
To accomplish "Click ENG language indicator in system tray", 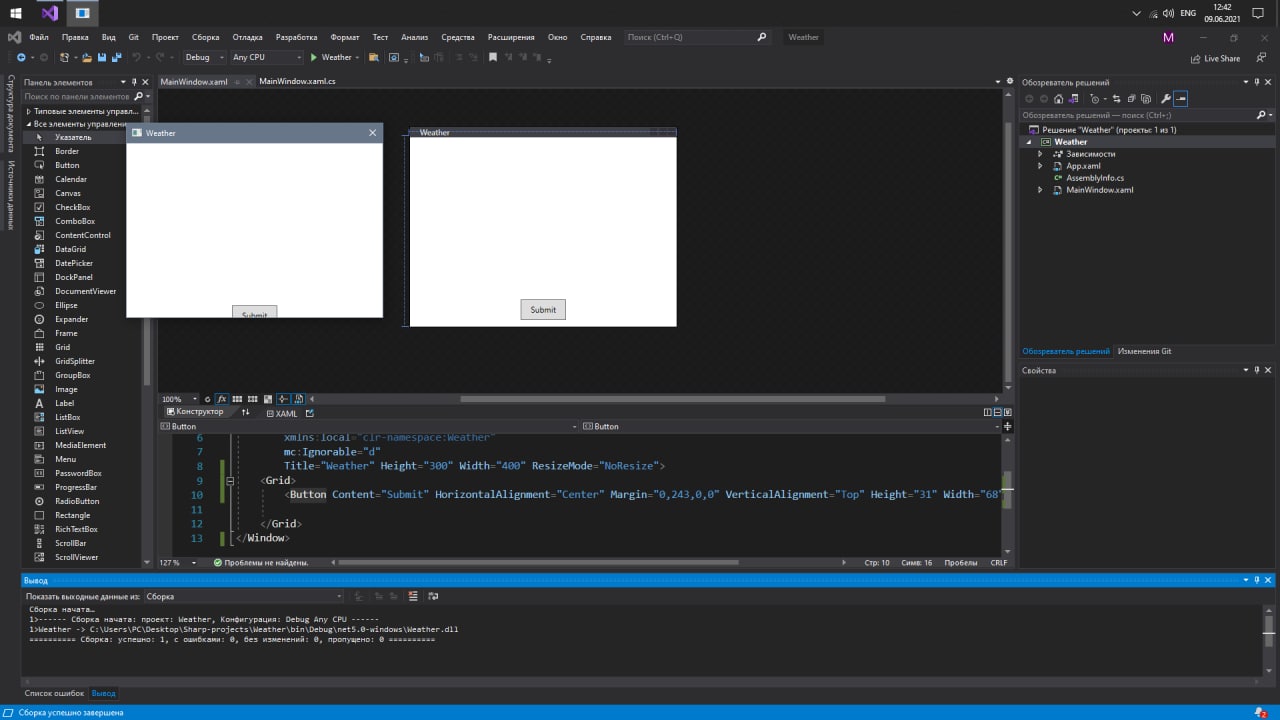I will click(1188, 13).
